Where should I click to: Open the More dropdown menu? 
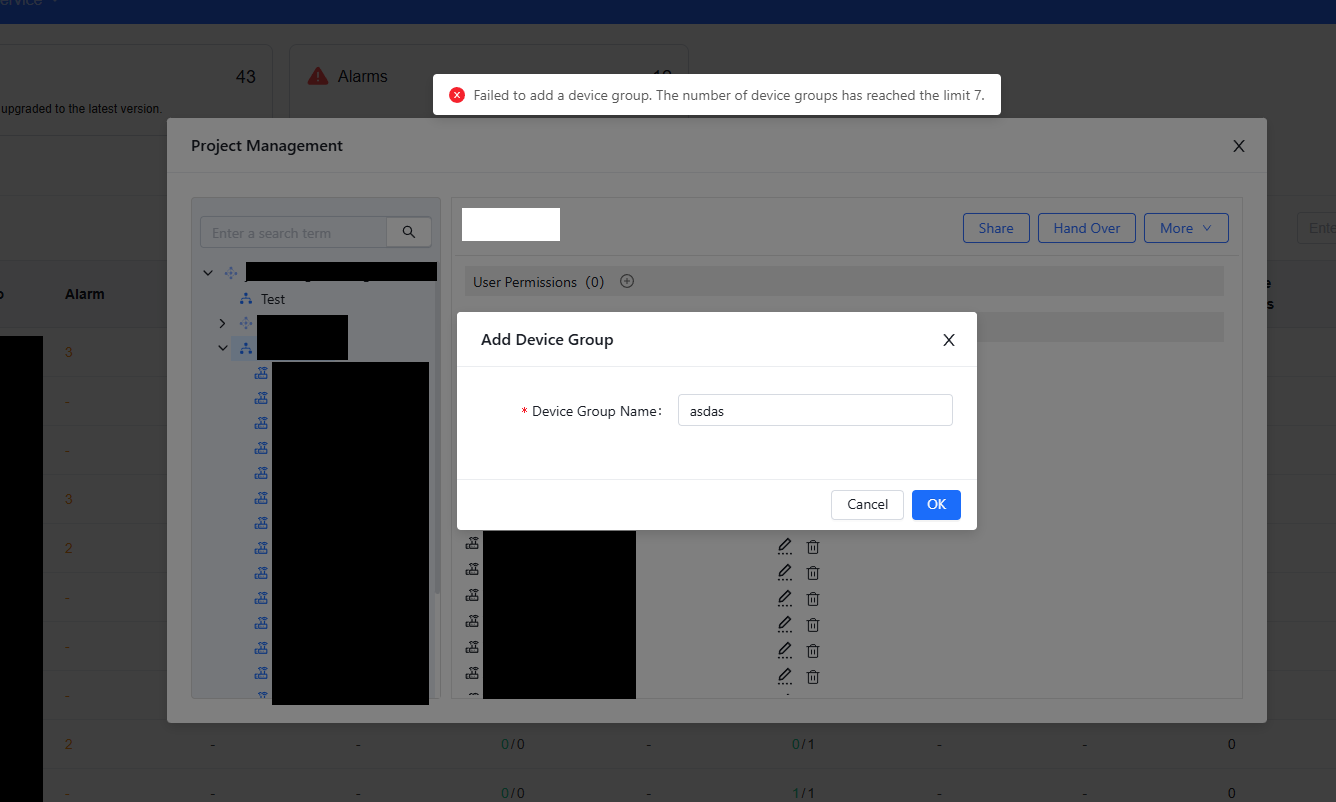pyautogui.click(x=1185, y=228)
